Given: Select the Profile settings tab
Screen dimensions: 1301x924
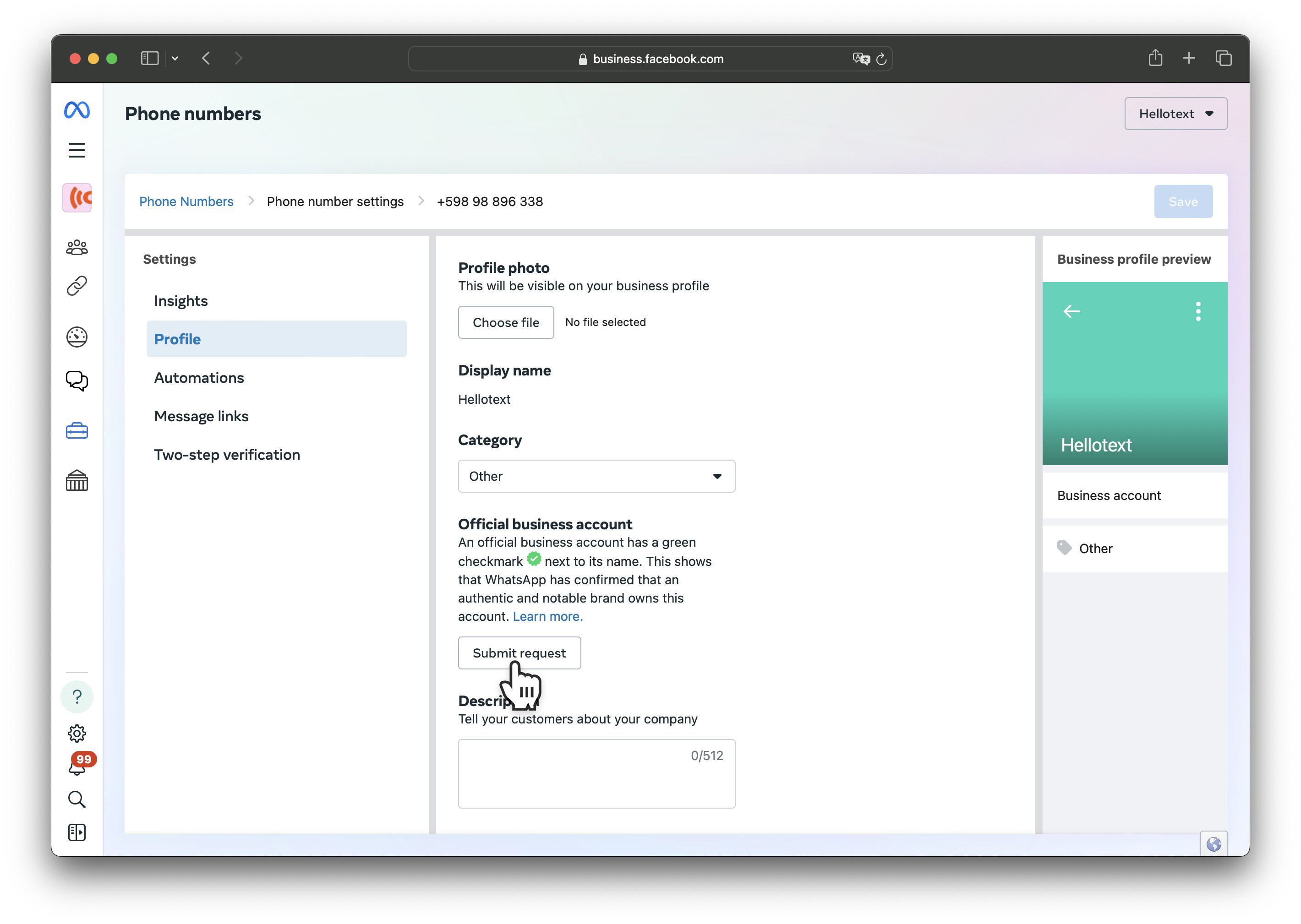Looking at the screenshot, I should pyautogui.click(x=276, y=339).
